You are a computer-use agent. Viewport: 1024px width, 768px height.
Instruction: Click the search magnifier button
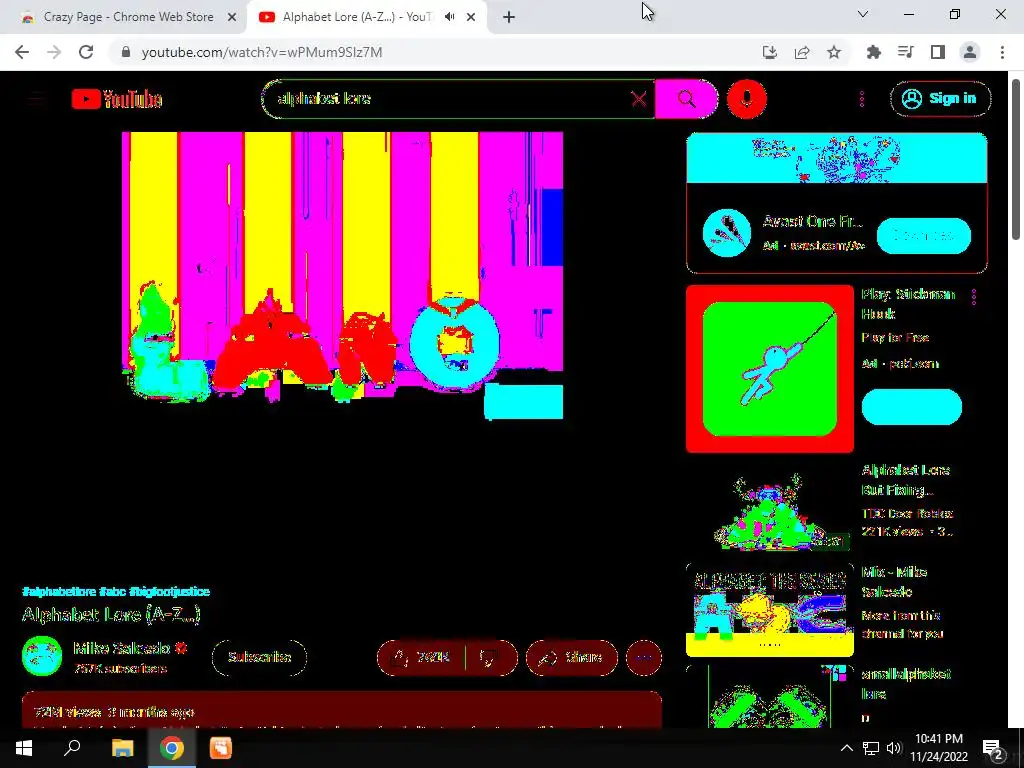click(686, 99)
